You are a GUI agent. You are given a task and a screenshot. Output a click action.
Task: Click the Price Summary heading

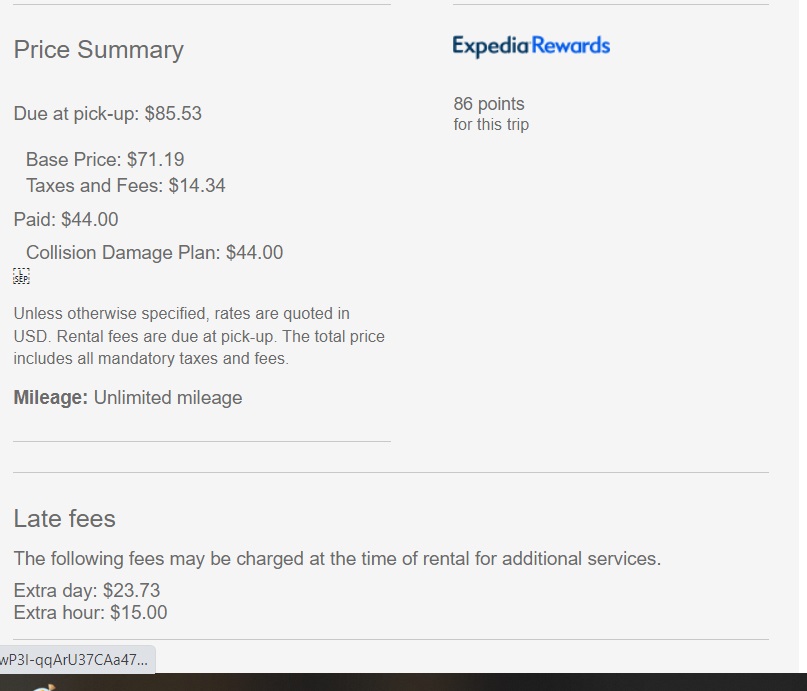98,50
